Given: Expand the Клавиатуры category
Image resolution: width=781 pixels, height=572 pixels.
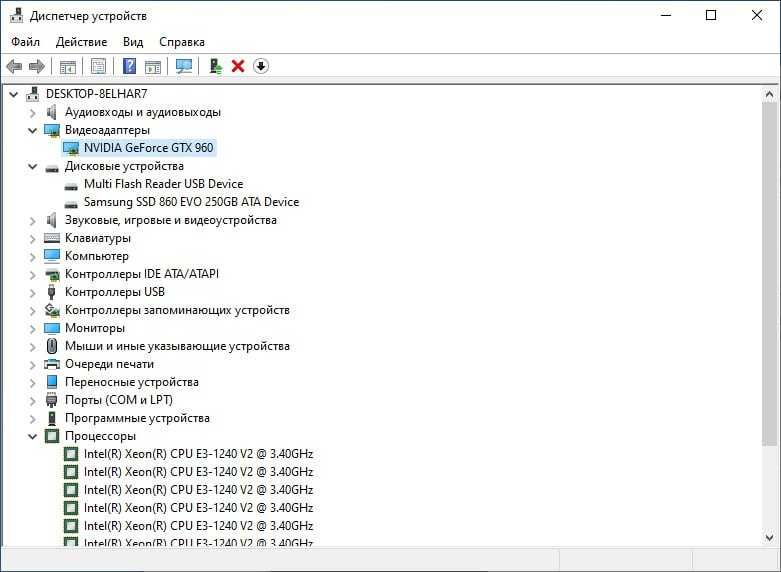Looking at the screenshot, I should [33, 239].
